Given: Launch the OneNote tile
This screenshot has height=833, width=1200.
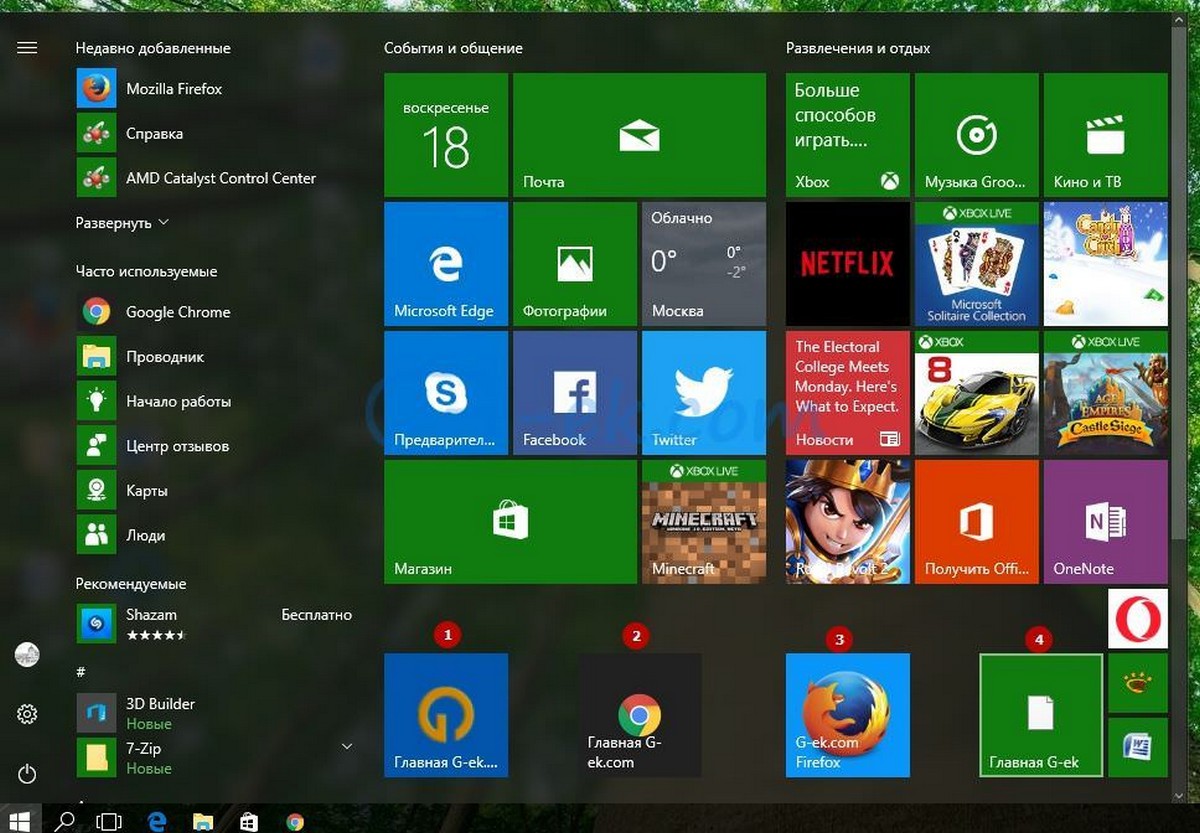Looking at the screenshot, I should 1105,522.
